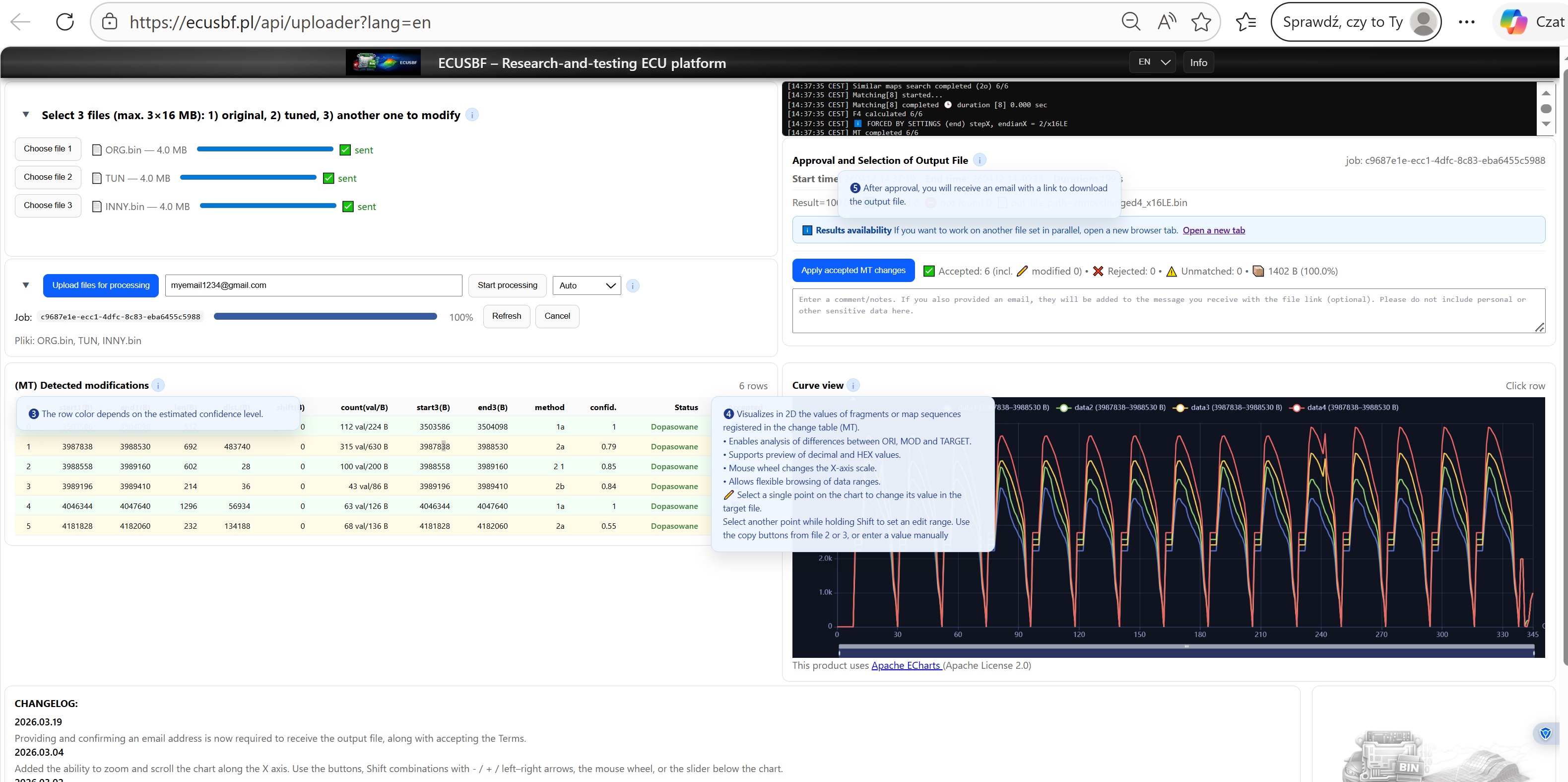Open the info tooltip beside "(MT) Detected modifications"
The width and height of the screenshot is (1568, 782).
click(x=158, y=385)
